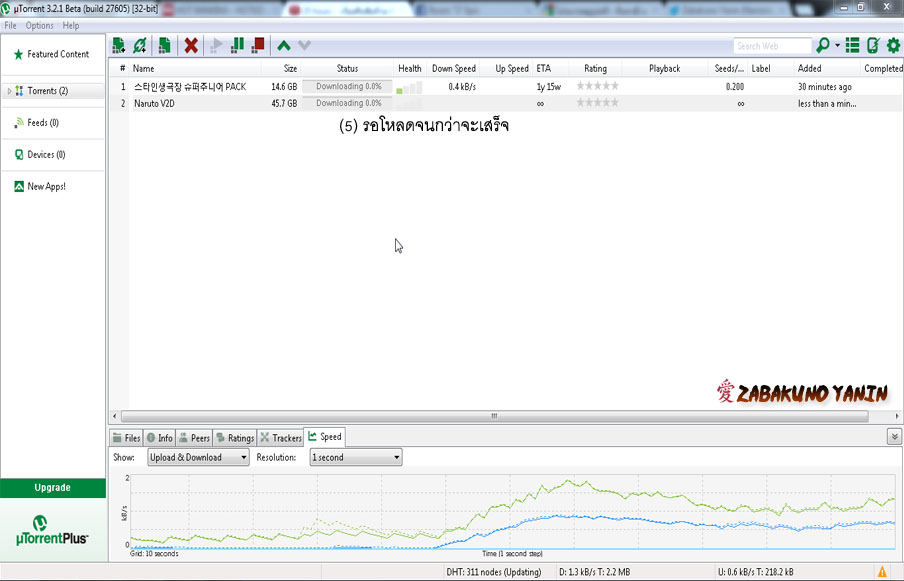Select the Korean-titled PACK torrent row
The height and width of the screenshot is (581, 904).
(x=506, y=86)
